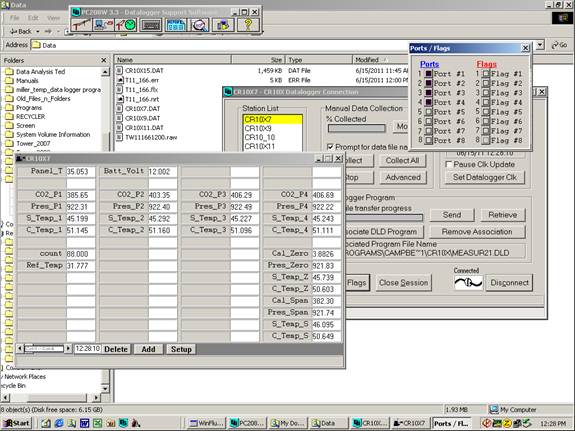Screen dimensions: 575x431
Task: Open the View menu in Data Explorer window
Action: pyautogui.click(x=54, y=18)
